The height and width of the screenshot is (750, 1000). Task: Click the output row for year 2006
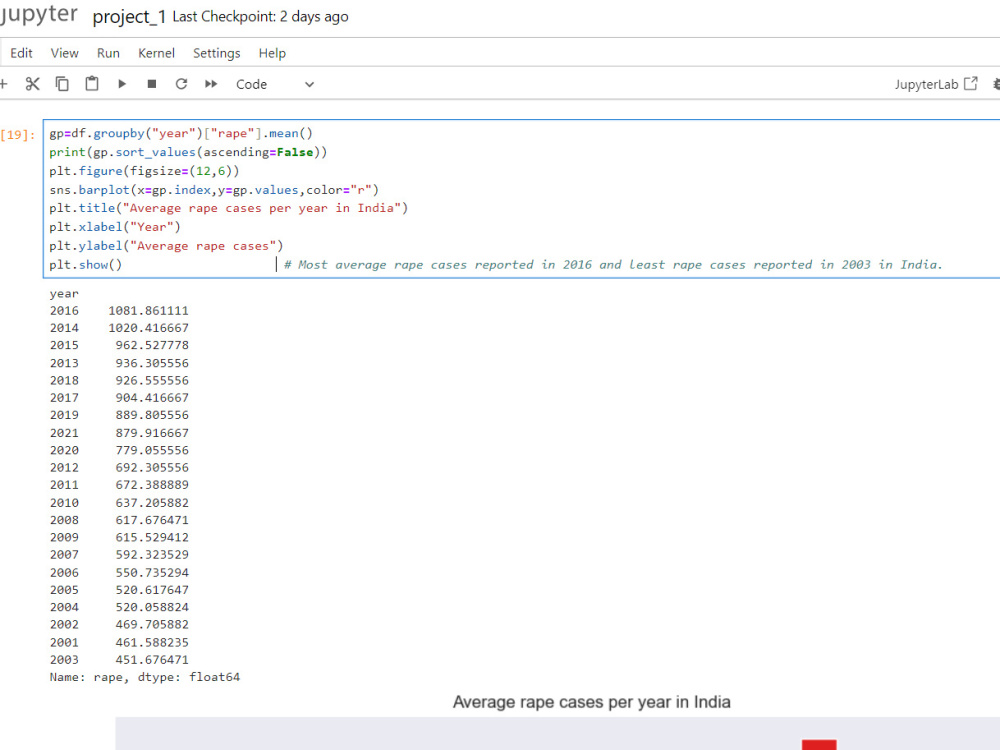point(119,572)
